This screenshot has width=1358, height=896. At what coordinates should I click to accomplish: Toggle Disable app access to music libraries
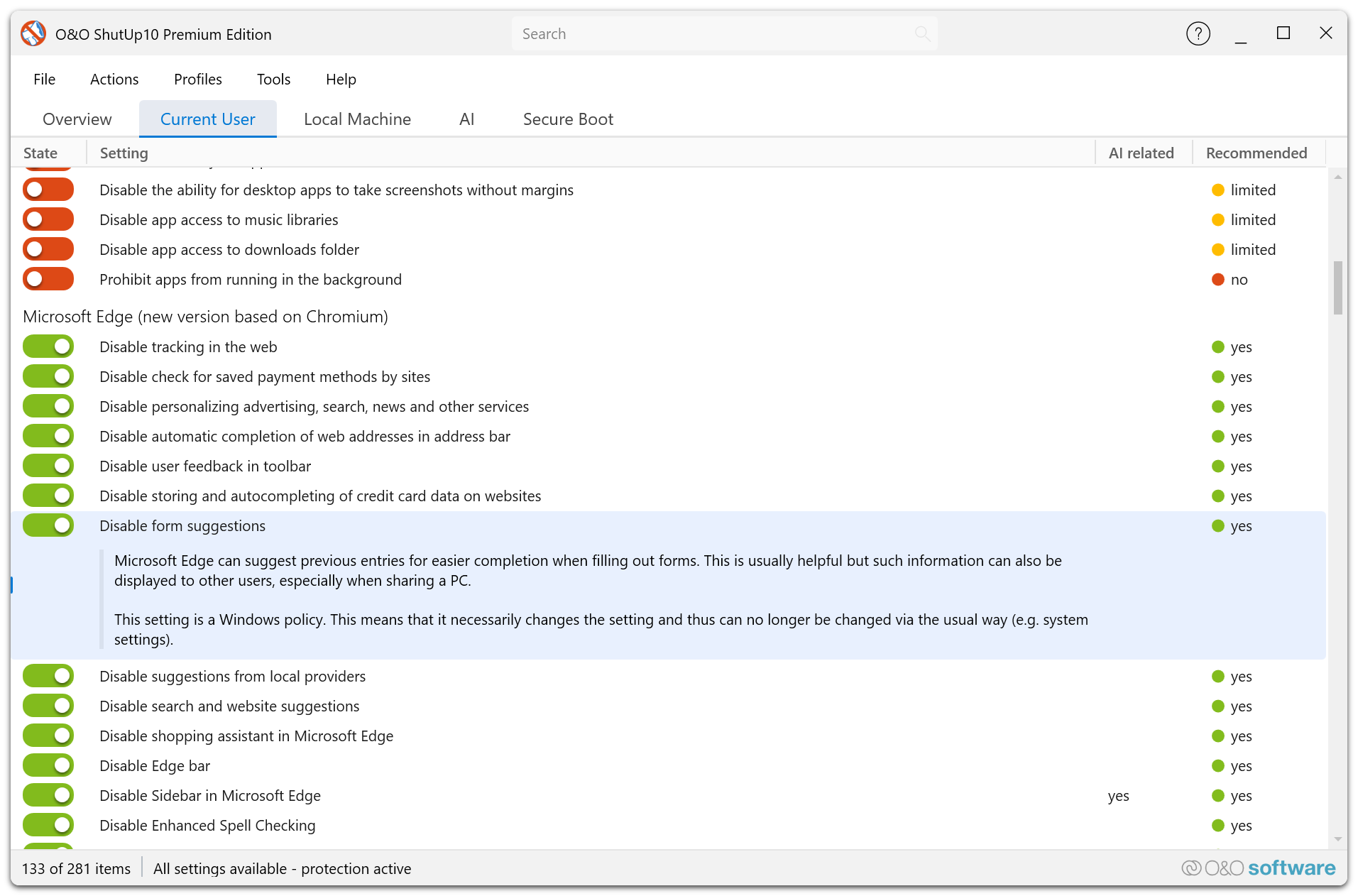coord(48,220)
